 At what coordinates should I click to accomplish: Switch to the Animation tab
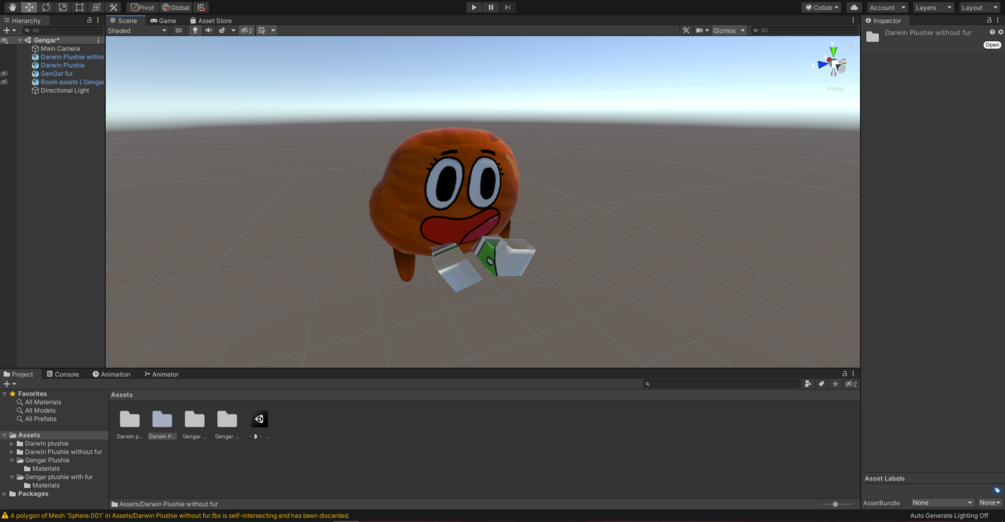pyautogui.click(x=111, y=374)
